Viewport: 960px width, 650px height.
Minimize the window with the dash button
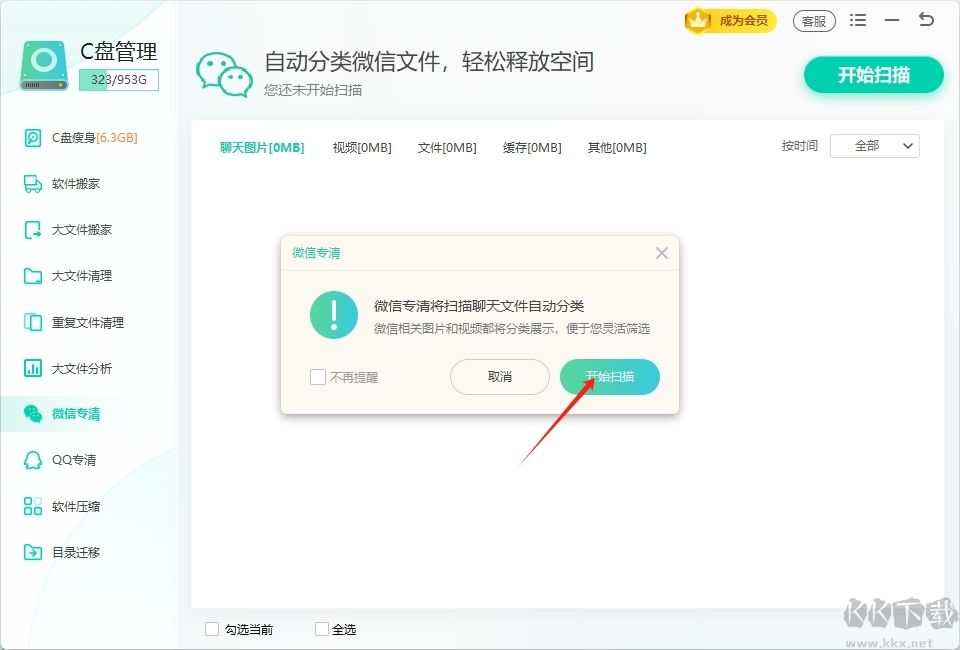[892, 20]
